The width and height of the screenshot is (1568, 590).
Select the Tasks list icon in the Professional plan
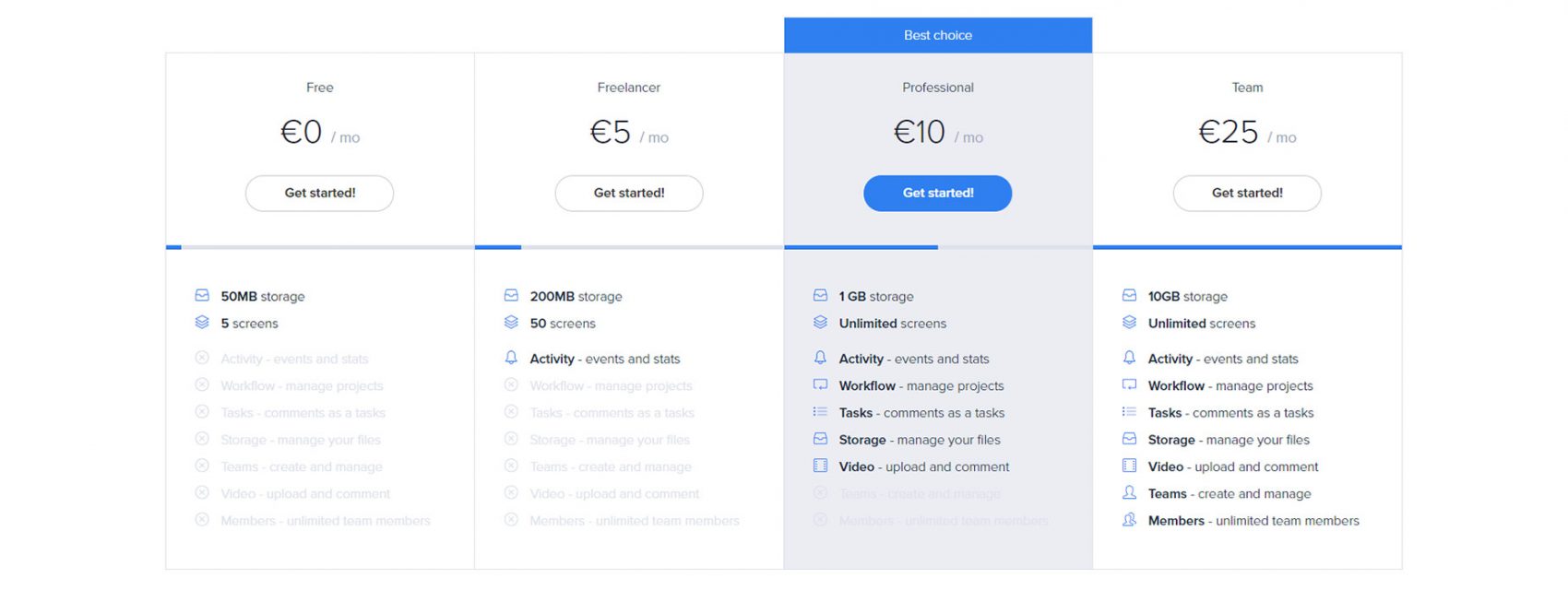(820, 412)
